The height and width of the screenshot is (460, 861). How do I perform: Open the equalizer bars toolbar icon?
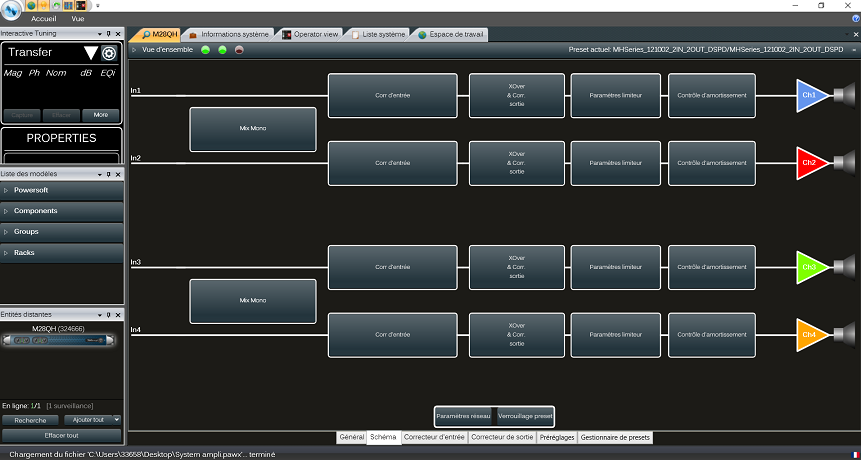68,5
